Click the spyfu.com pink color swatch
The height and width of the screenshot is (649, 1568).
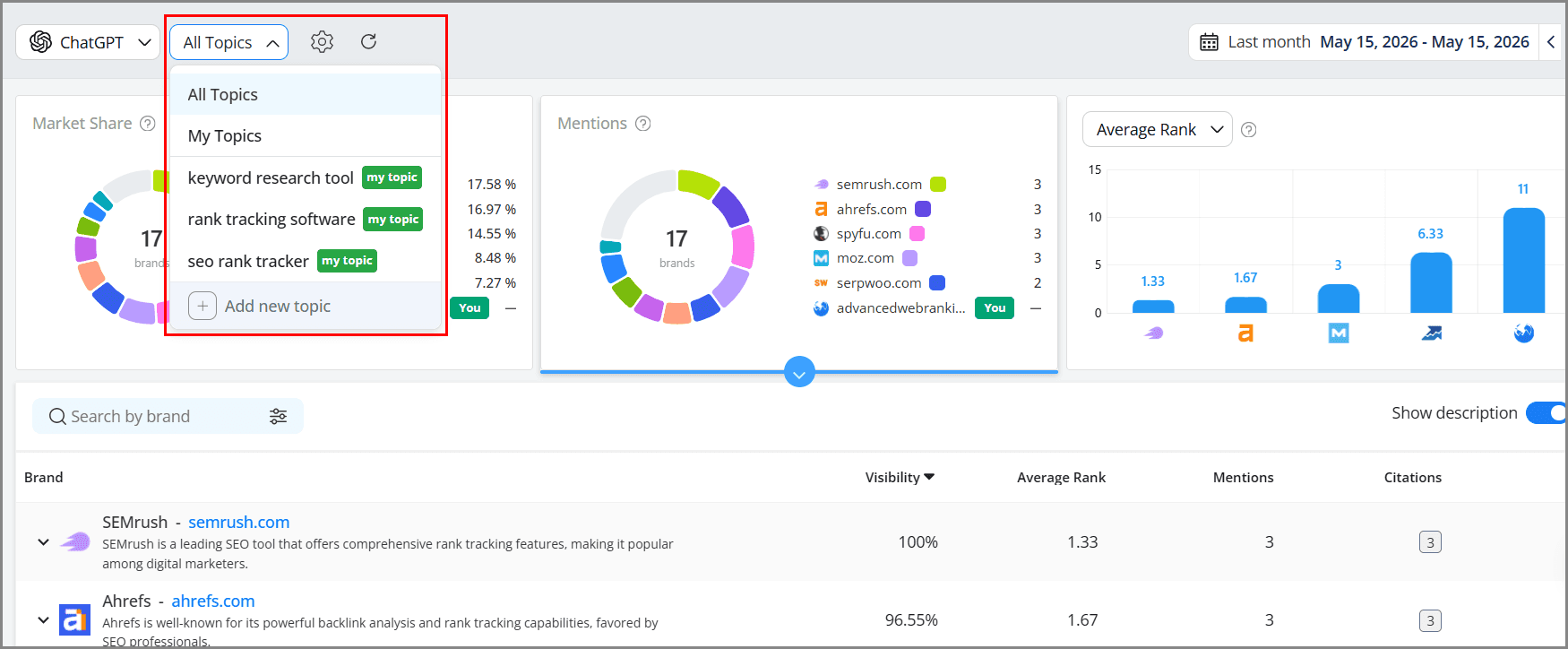tap(917, 234)
